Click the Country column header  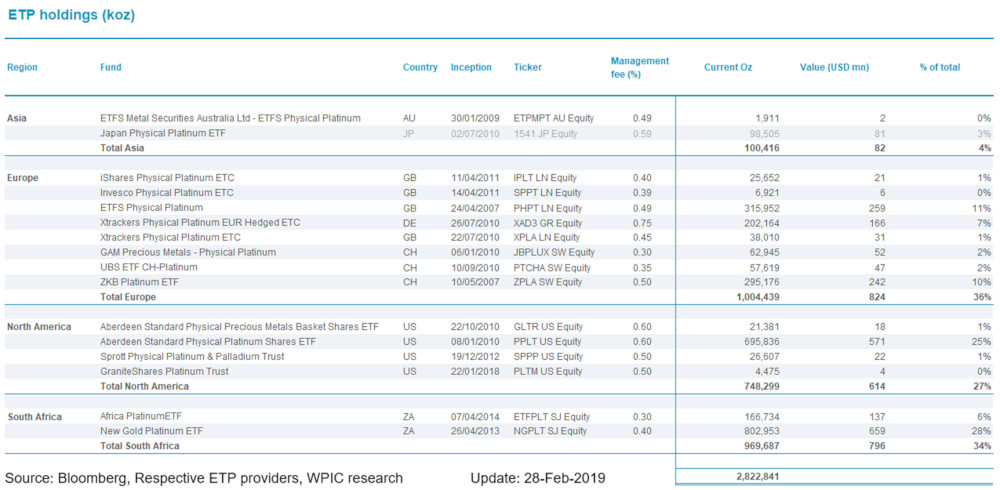tap(420, 68)
